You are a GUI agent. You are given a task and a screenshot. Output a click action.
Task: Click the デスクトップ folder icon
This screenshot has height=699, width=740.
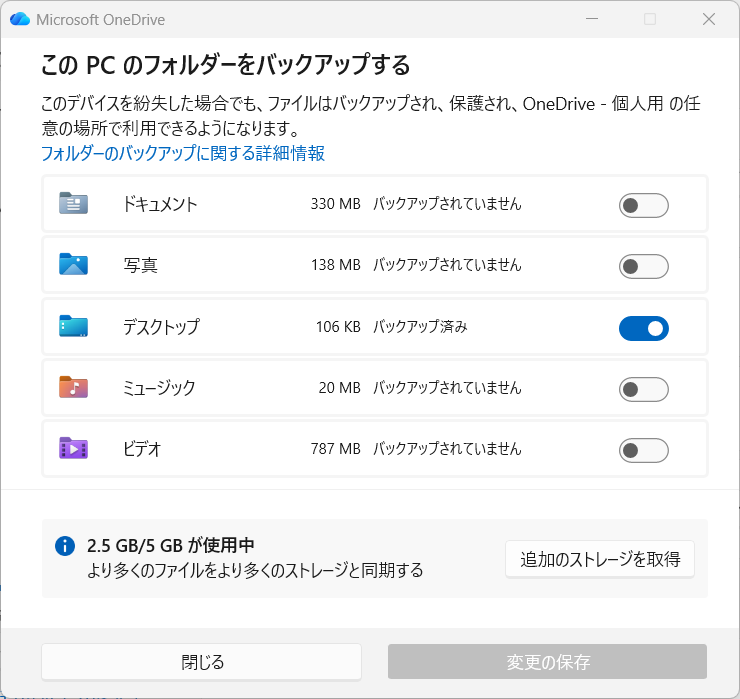[x=73, y=326]
